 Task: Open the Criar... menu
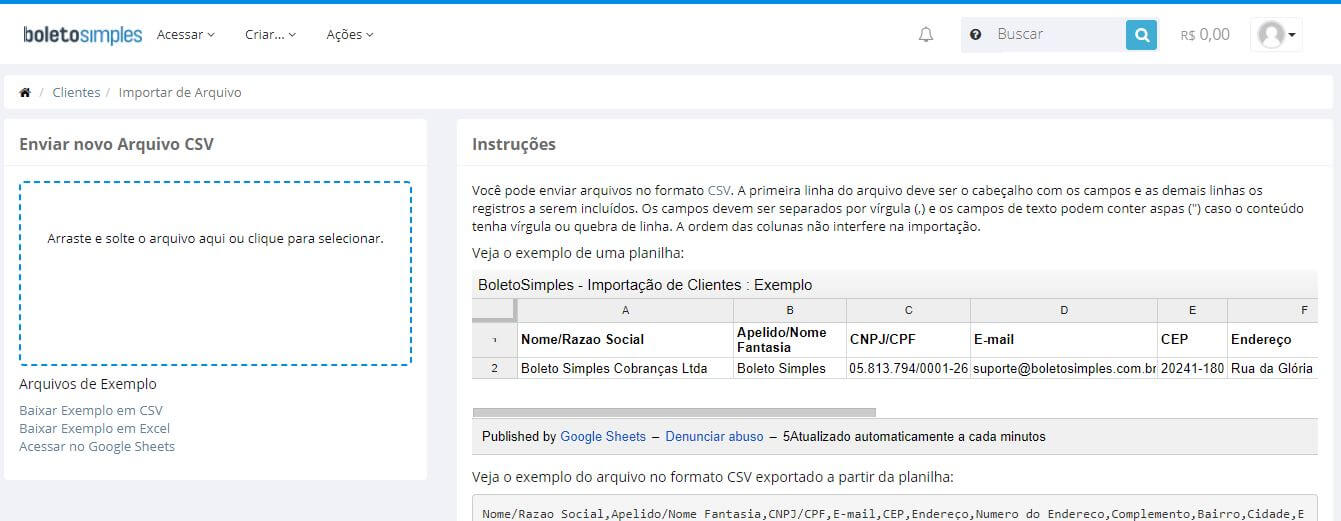271,34
